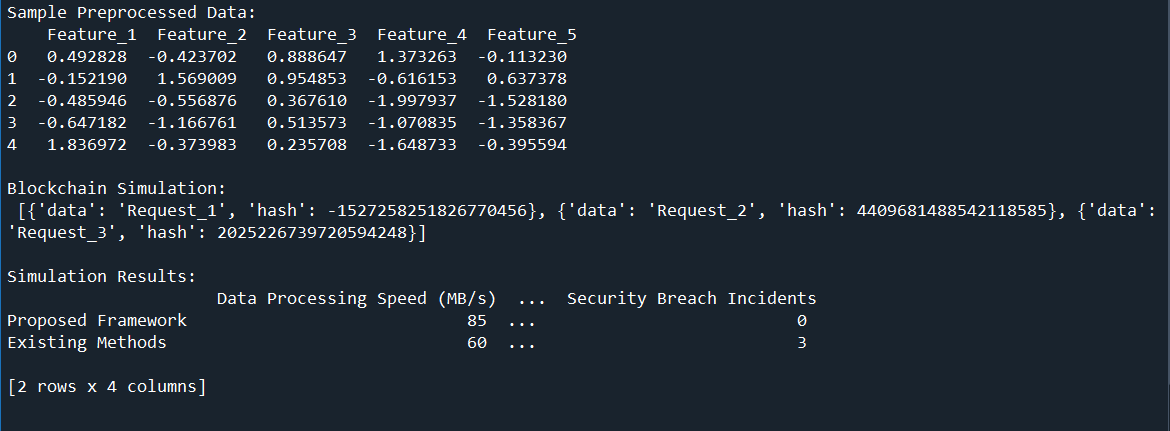Image resolution: width=1170 pixels, height=431 pixels.
Task: Select the 'Request_2' data string
Action: 697,211
